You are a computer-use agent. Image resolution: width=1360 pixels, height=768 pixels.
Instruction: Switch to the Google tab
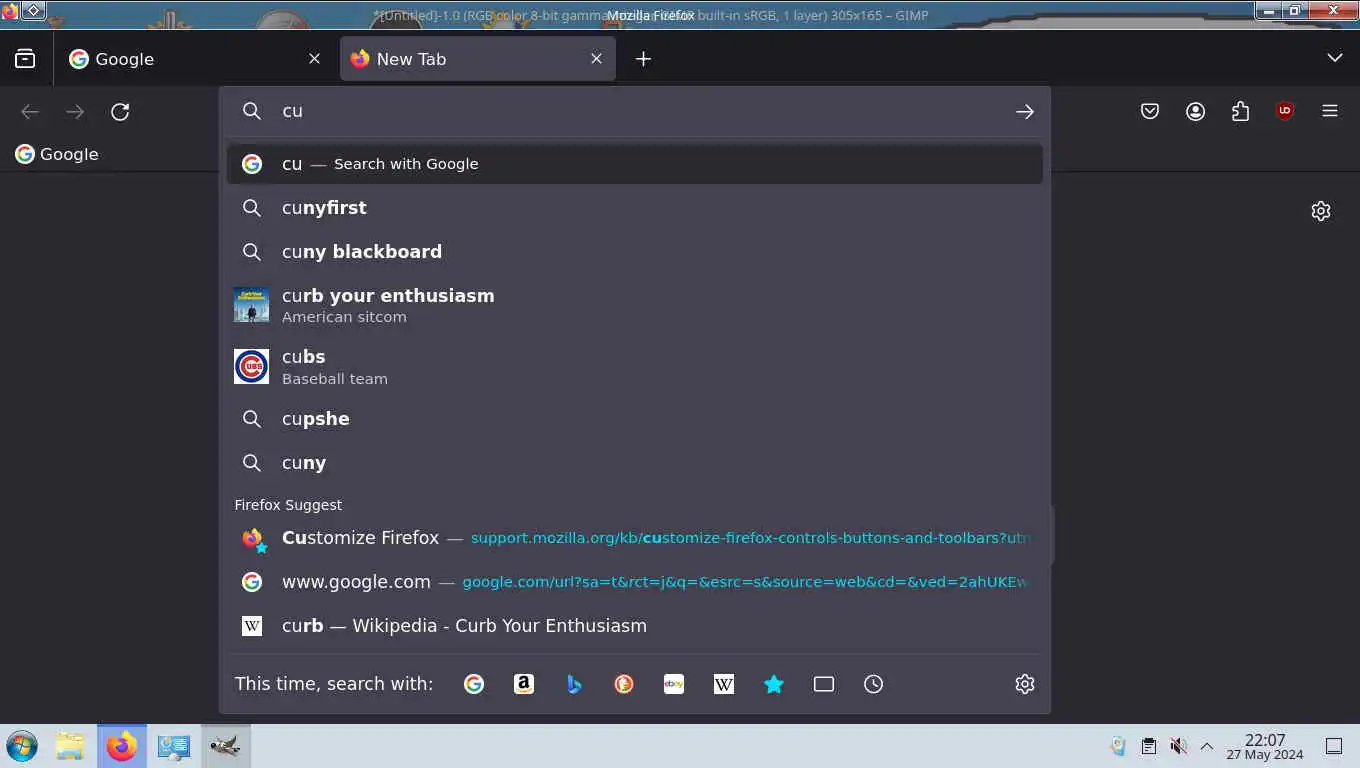pyautogui.click(x=194, y=59)
